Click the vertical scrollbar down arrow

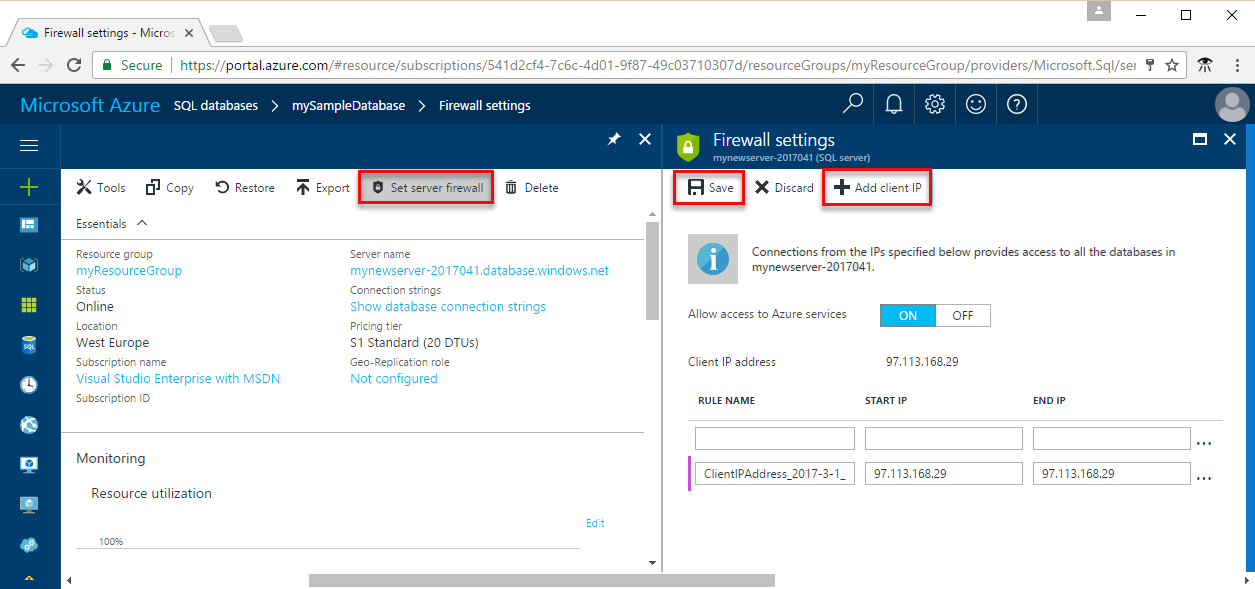(x=652, y=563)
